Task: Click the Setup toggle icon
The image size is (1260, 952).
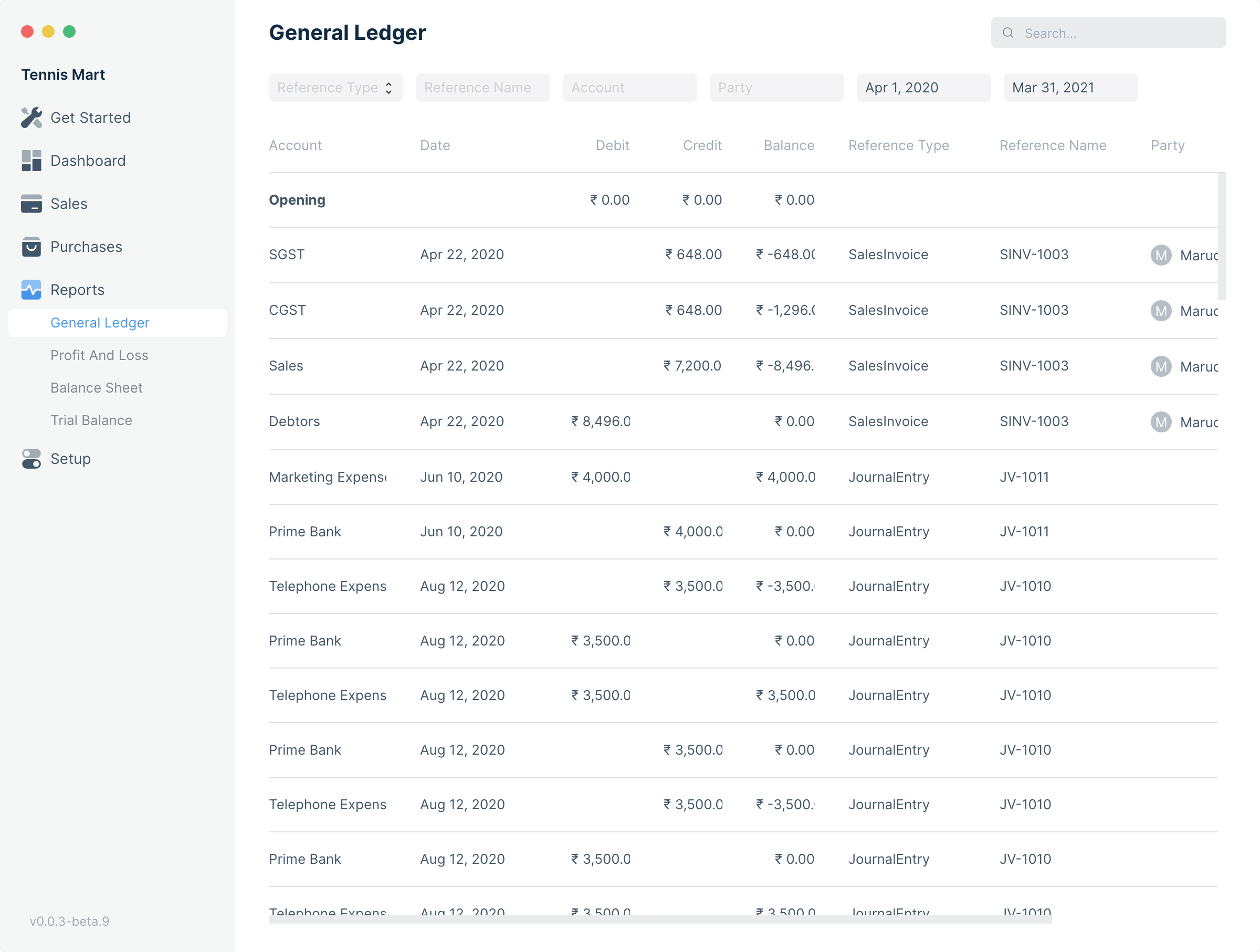Action: [31, 459]
